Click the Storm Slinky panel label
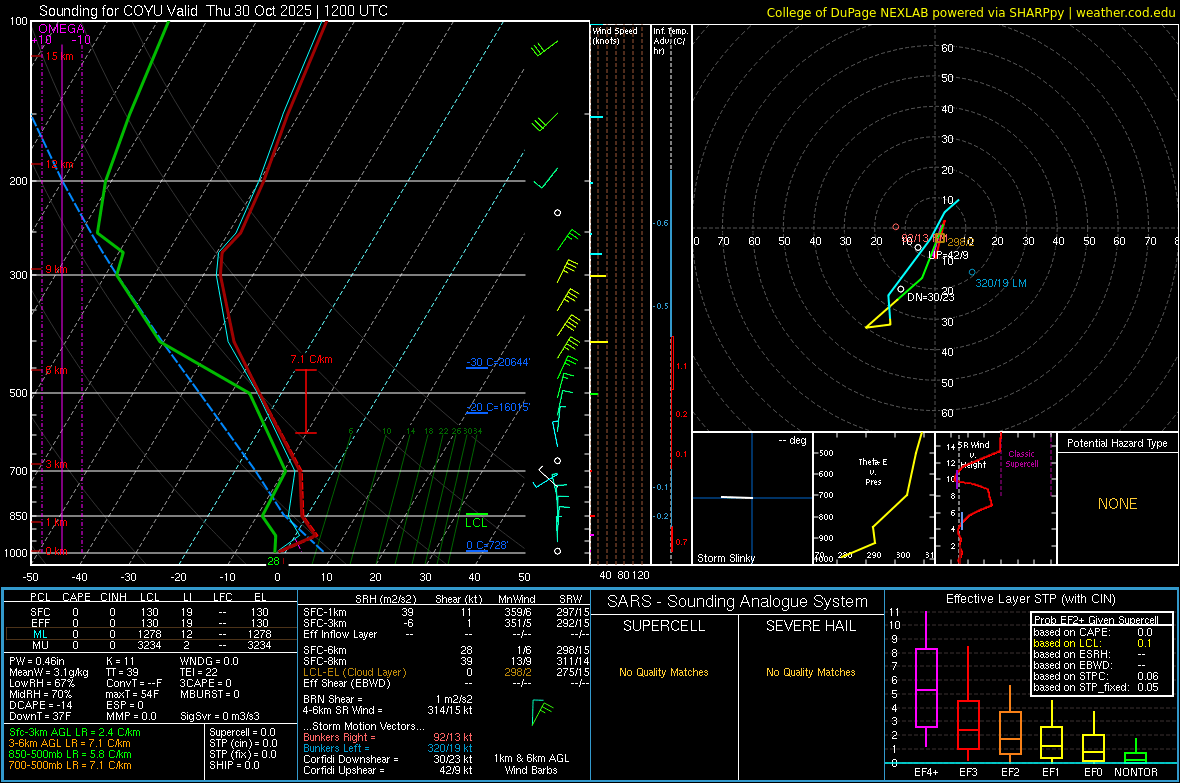The width and height of the screenshot is (1180, 783). (725, 558)
